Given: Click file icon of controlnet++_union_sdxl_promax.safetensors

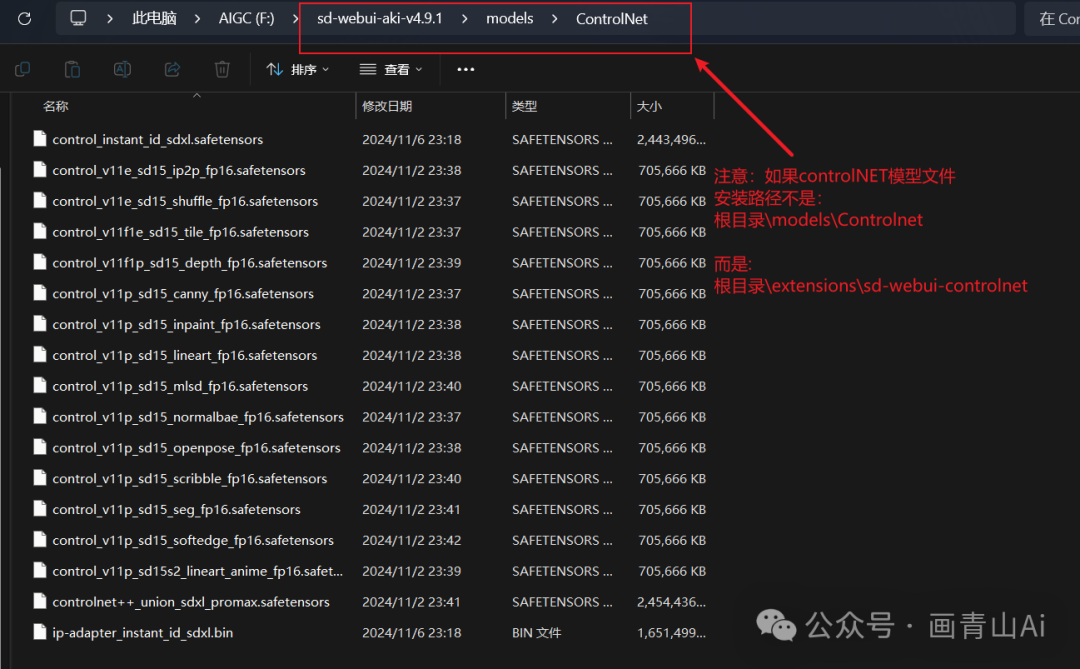Looking at the screenshot, I should click(x=40, y=601).
